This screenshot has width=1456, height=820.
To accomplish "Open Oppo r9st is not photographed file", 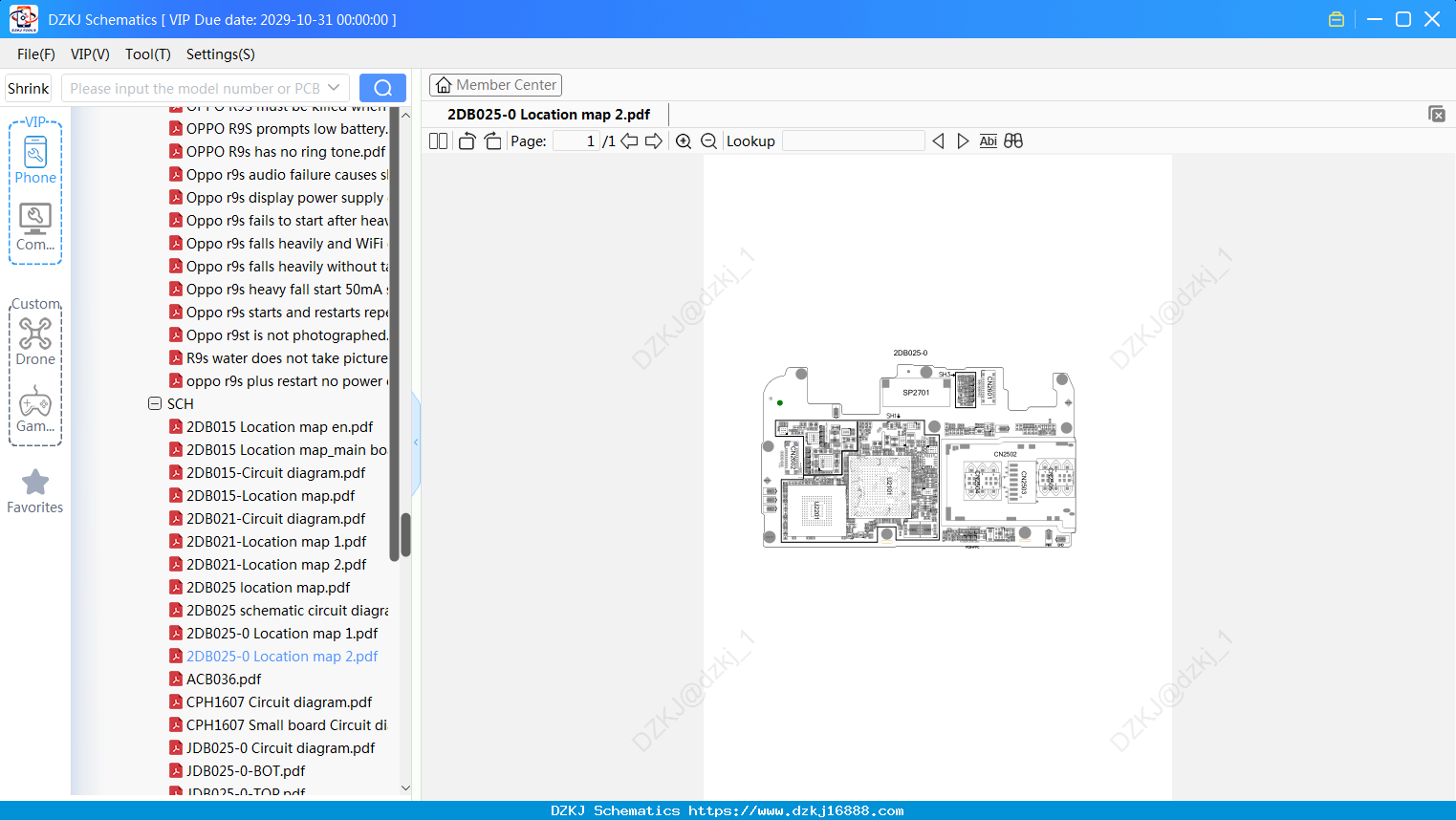I will click(287, 334).
